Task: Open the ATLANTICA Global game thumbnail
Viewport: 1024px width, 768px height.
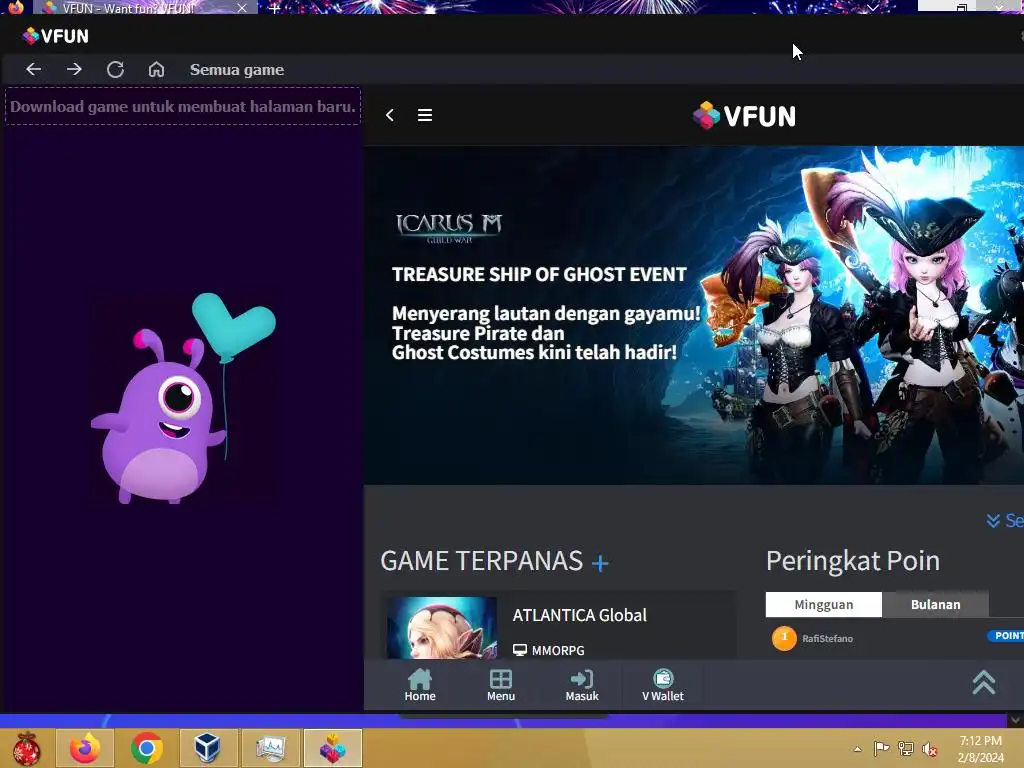Action: tap(442, 628)
